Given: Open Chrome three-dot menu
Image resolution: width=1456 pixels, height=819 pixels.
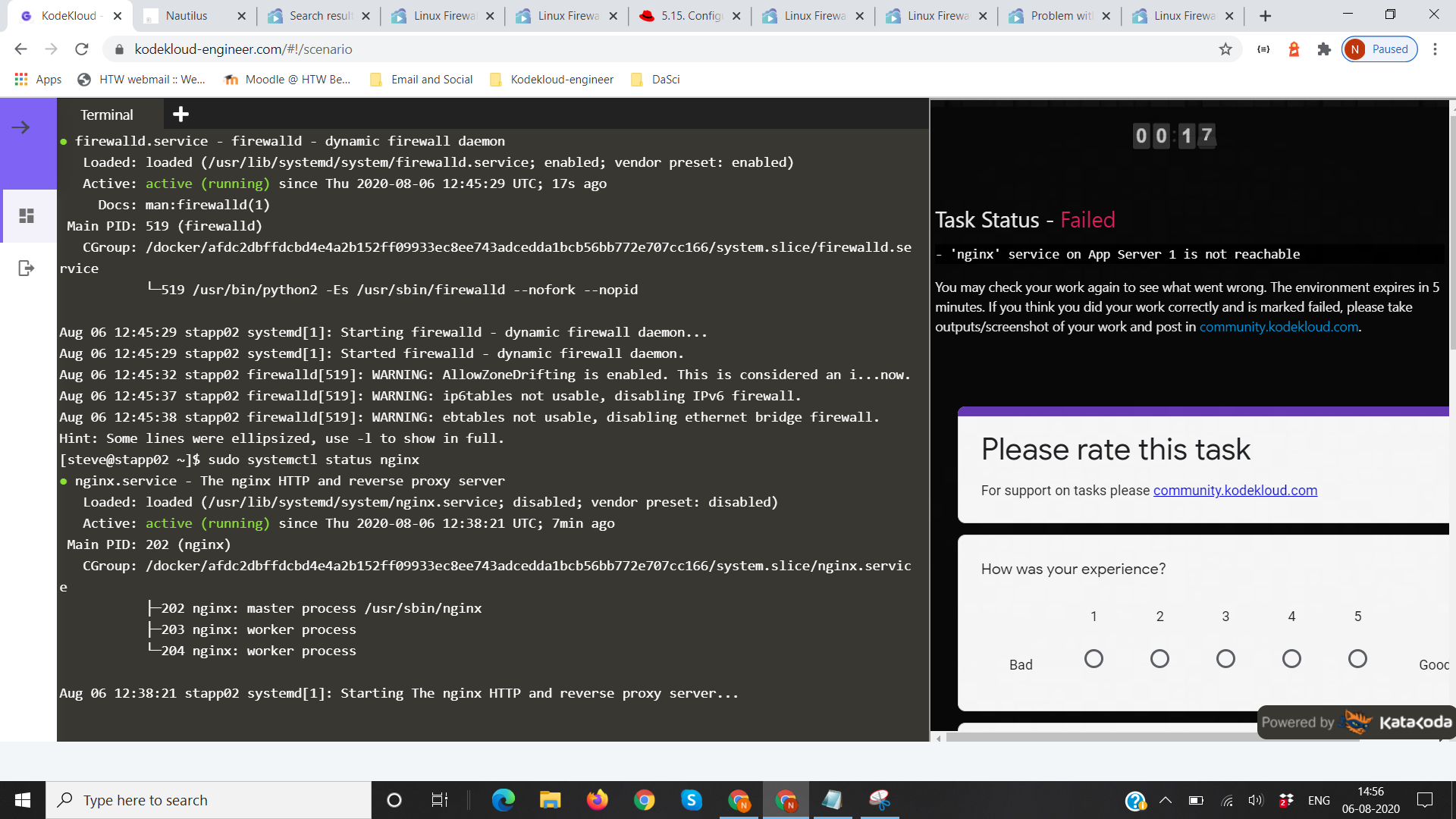Looking at the screenshot, I should (x=1435, y=49).
